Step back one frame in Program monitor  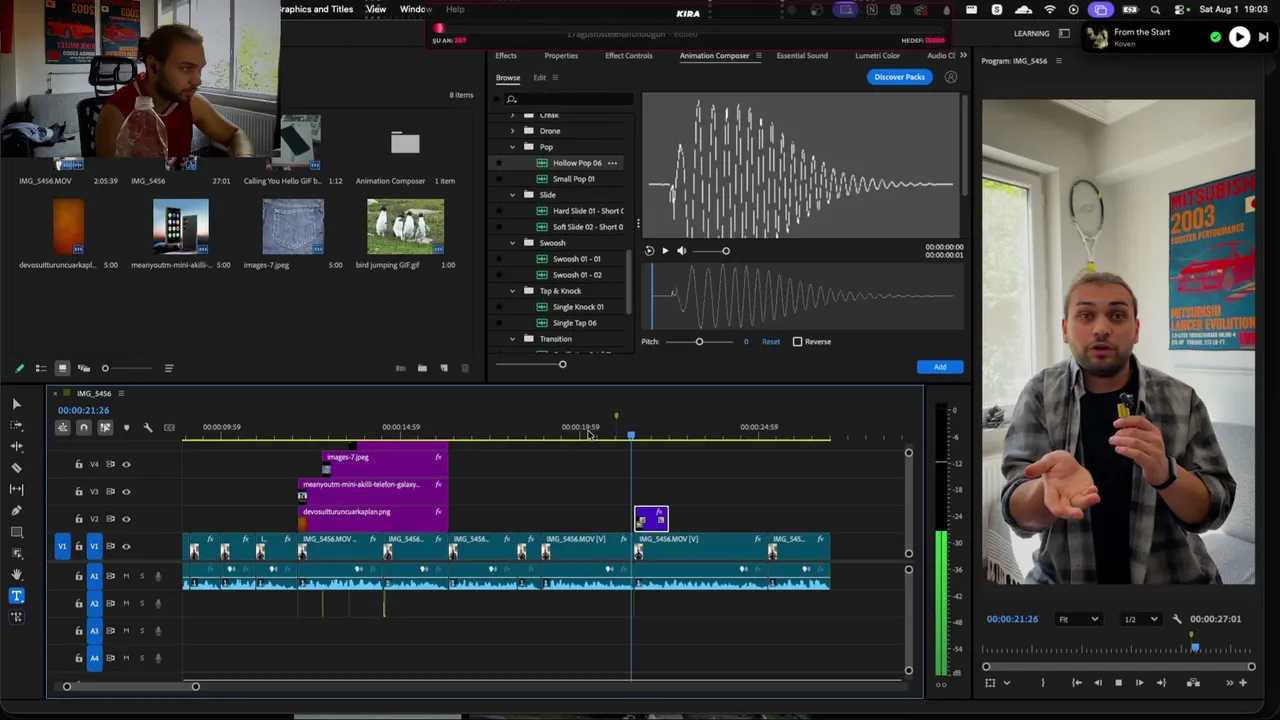pos(1097,683)
